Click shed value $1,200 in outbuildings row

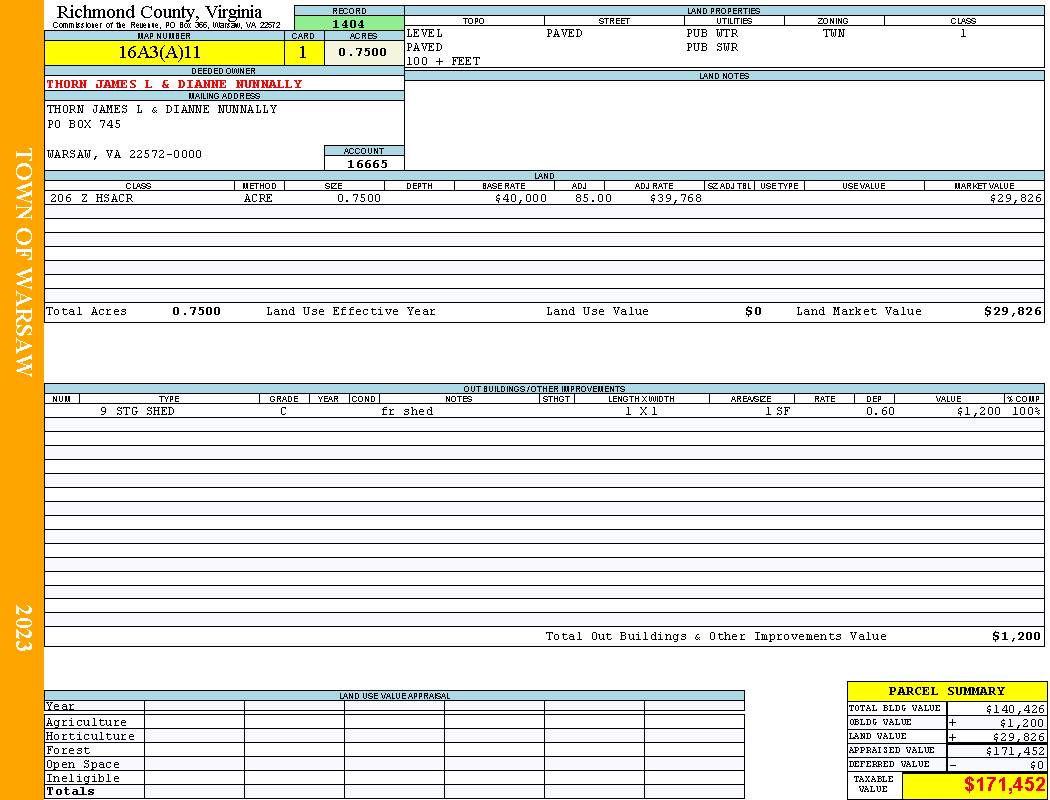pyautogui.click(x=979, y=412)
